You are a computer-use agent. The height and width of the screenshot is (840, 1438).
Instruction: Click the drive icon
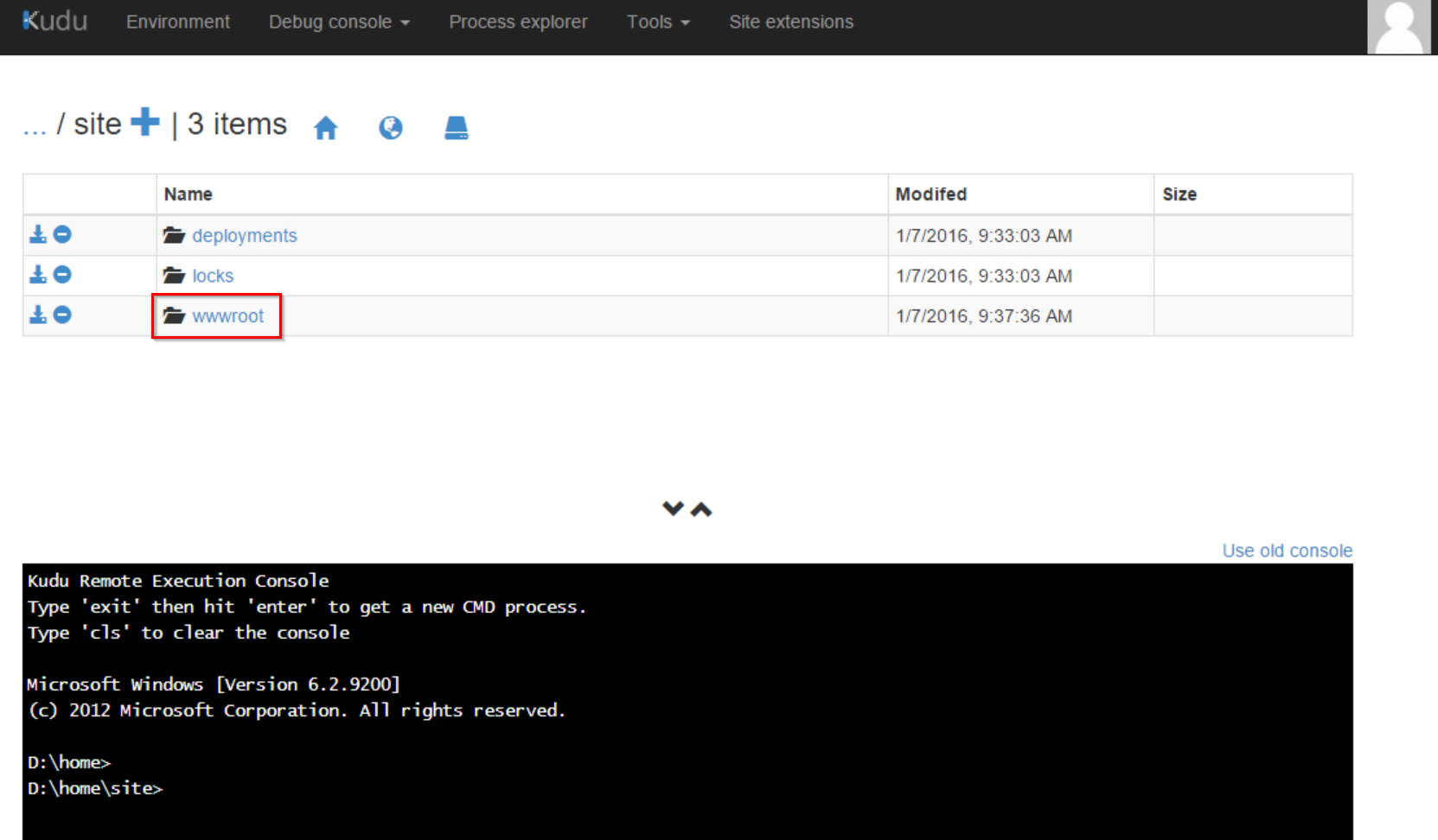(x=457, y=128)
